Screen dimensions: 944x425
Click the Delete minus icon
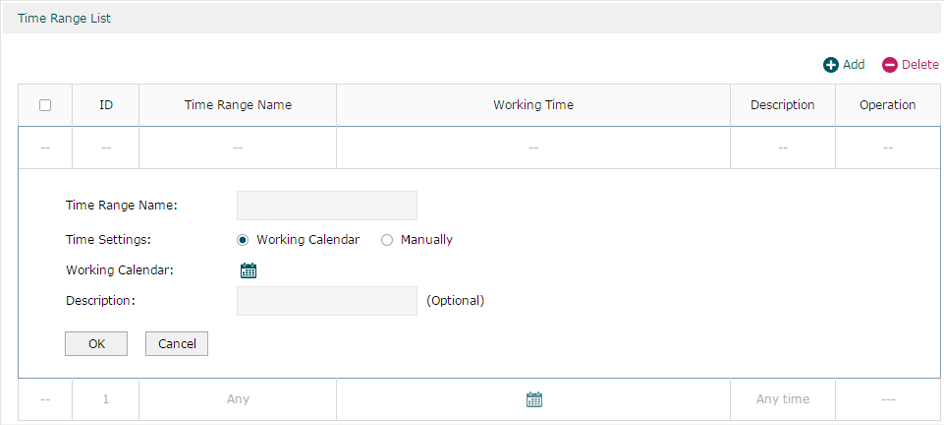point(890,65)
